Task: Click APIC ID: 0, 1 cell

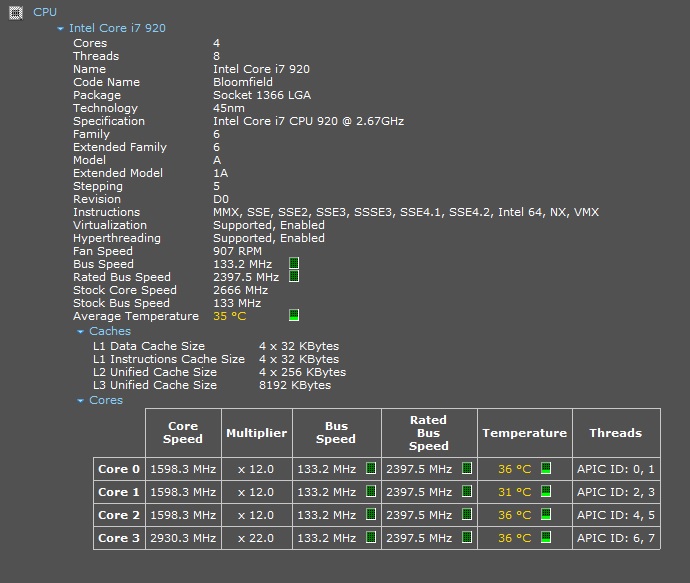Action: (x=616, y=469)
